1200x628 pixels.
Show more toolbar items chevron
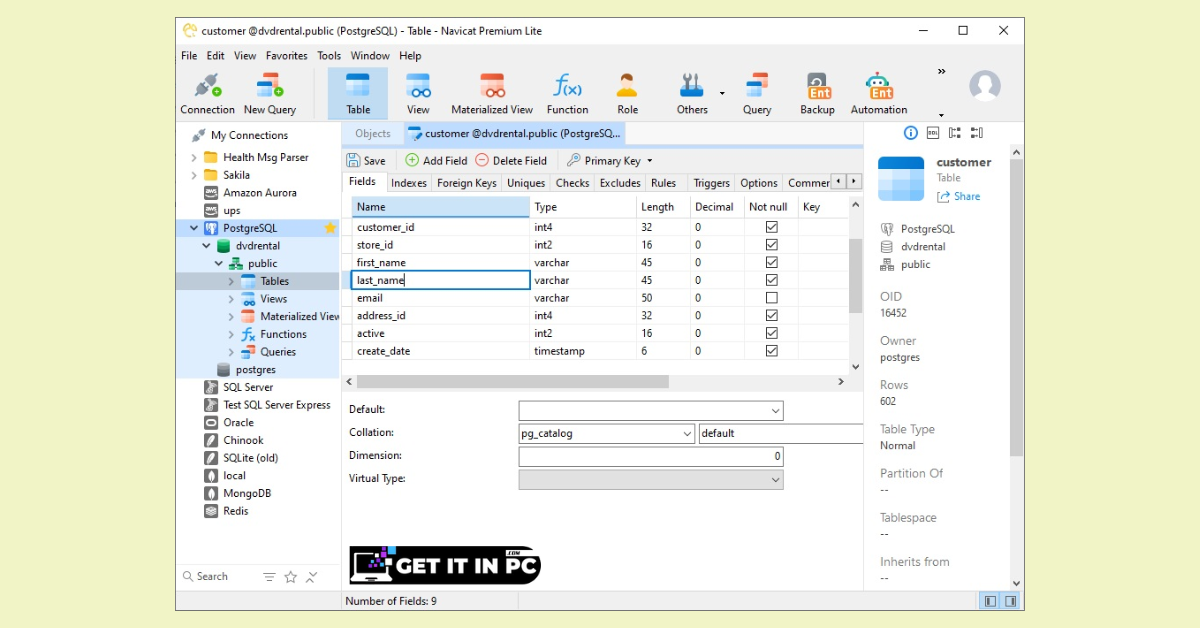coord(941,72)
